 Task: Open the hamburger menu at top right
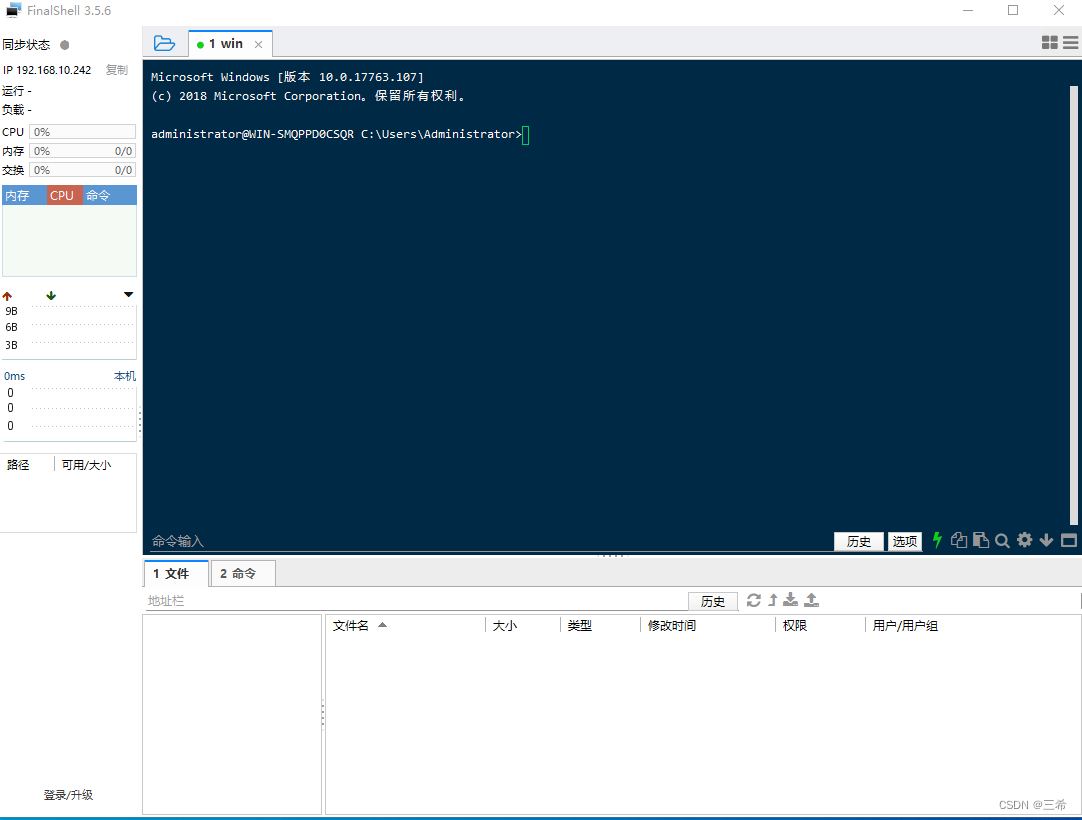pos(1071,42)
